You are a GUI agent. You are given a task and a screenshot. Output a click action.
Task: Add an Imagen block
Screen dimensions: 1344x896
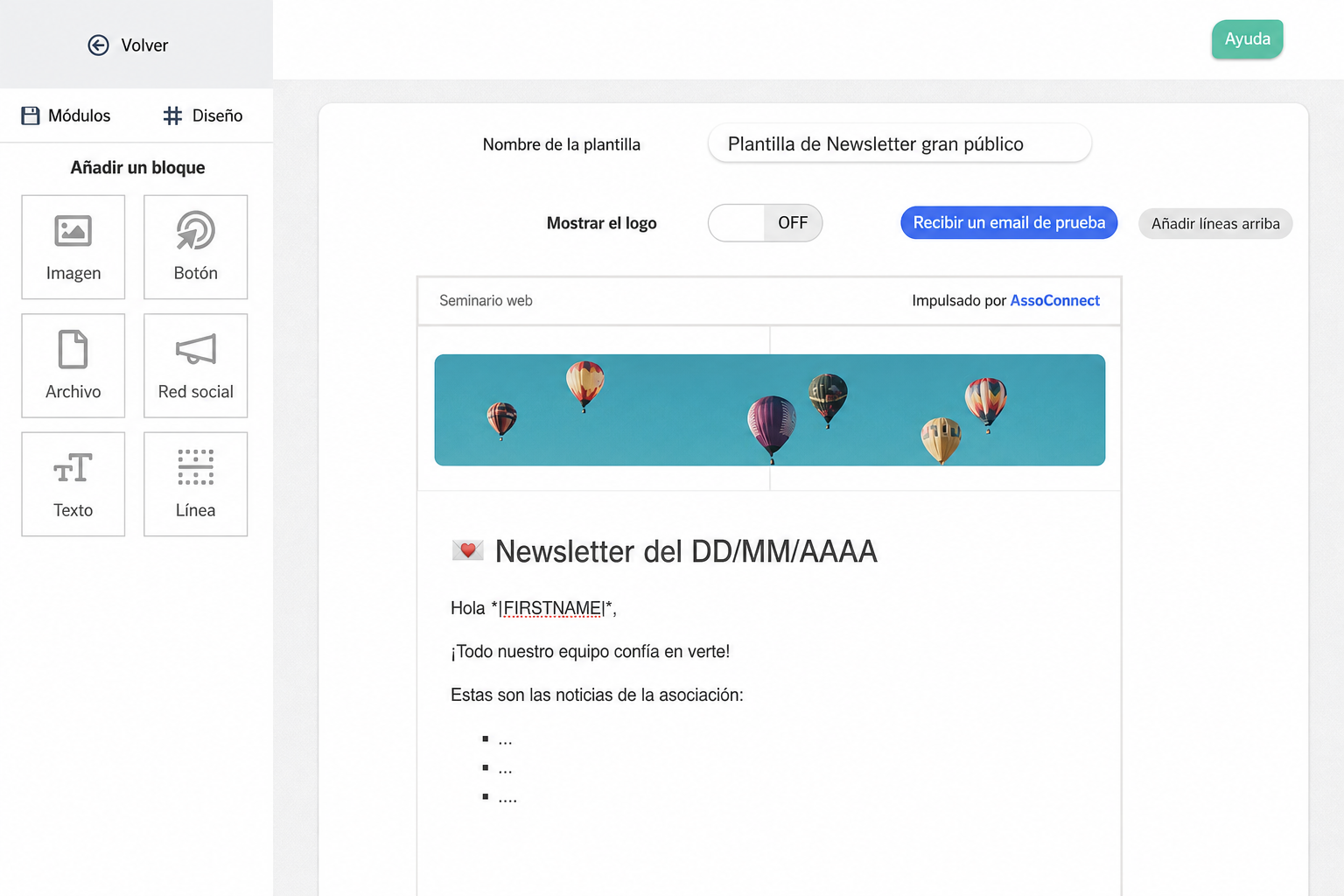pos(73,247)
